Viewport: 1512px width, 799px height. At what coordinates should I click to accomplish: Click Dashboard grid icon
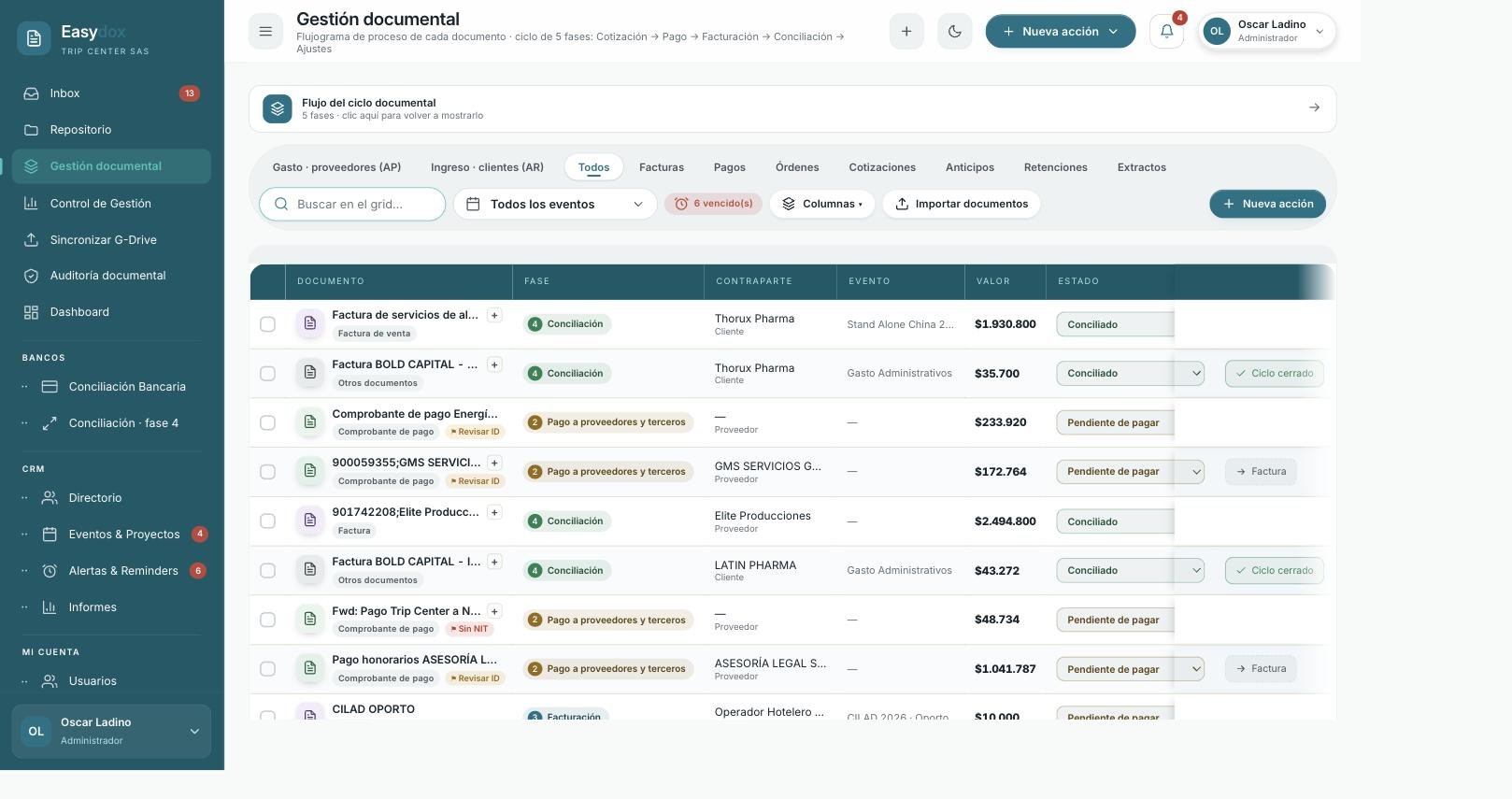coord(32,312)
